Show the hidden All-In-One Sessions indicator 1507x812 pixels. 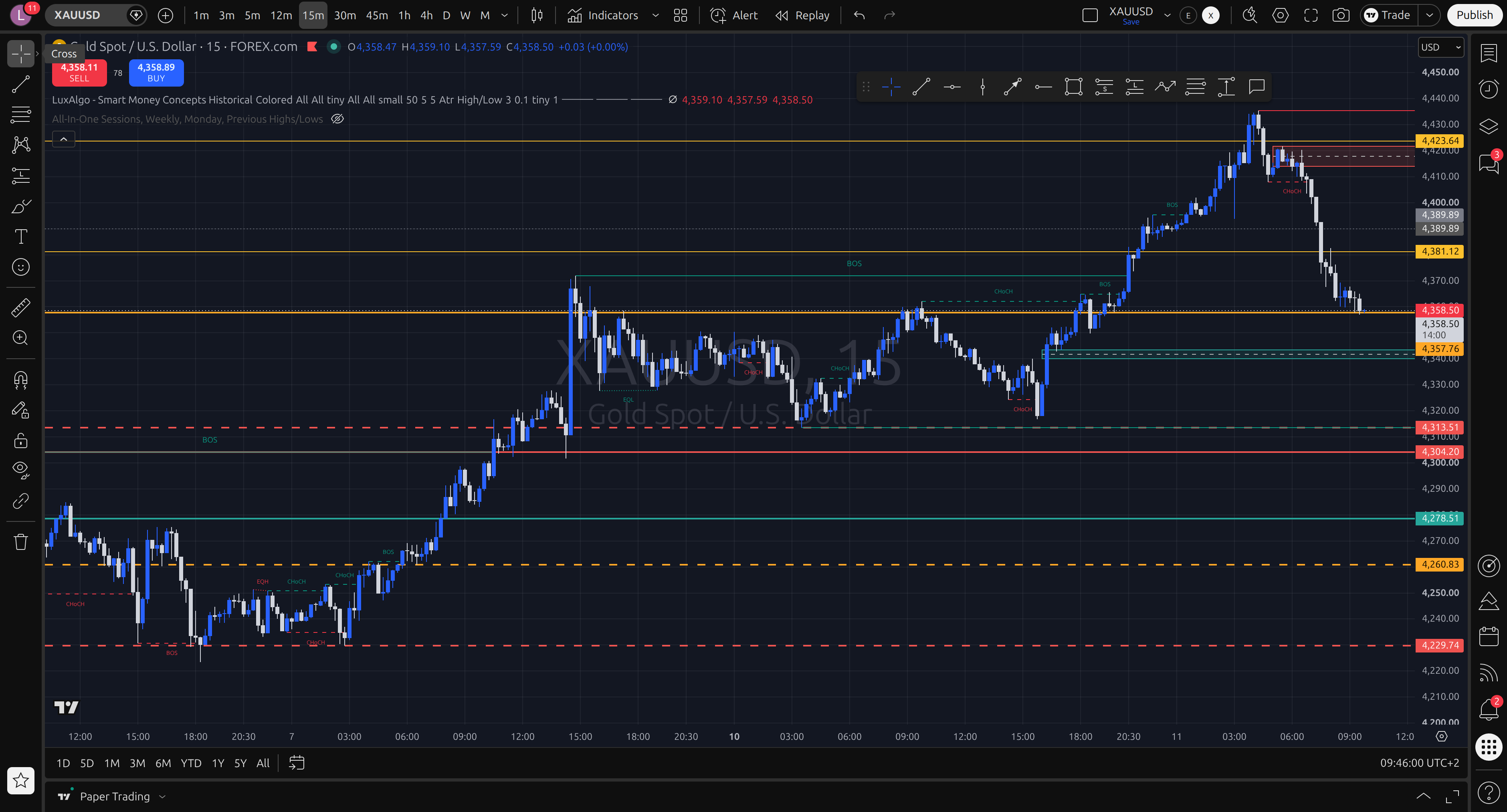337,119
